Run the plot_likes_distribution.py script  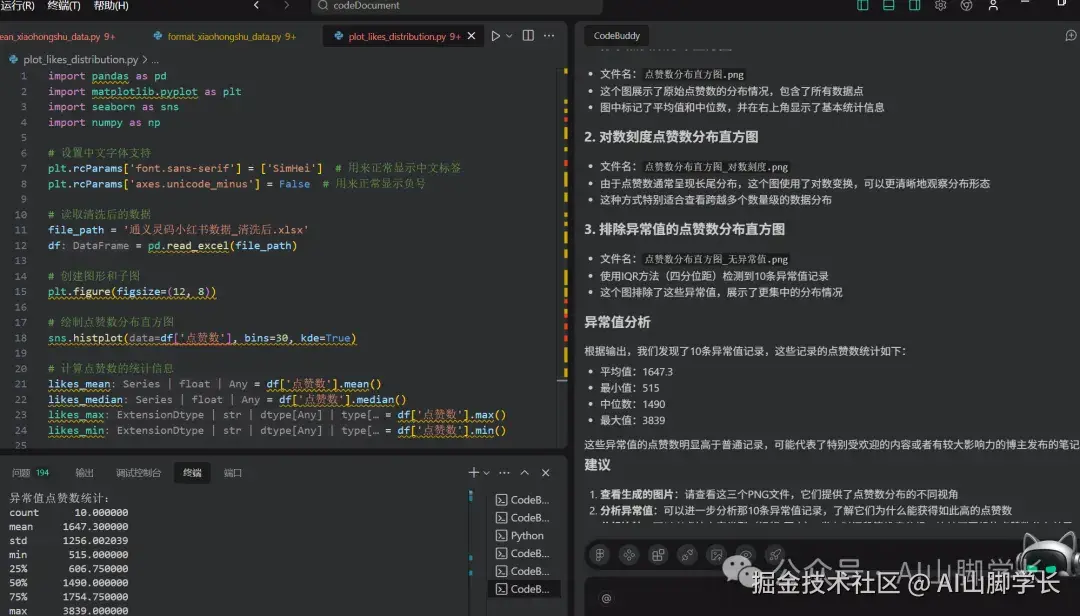496,35
